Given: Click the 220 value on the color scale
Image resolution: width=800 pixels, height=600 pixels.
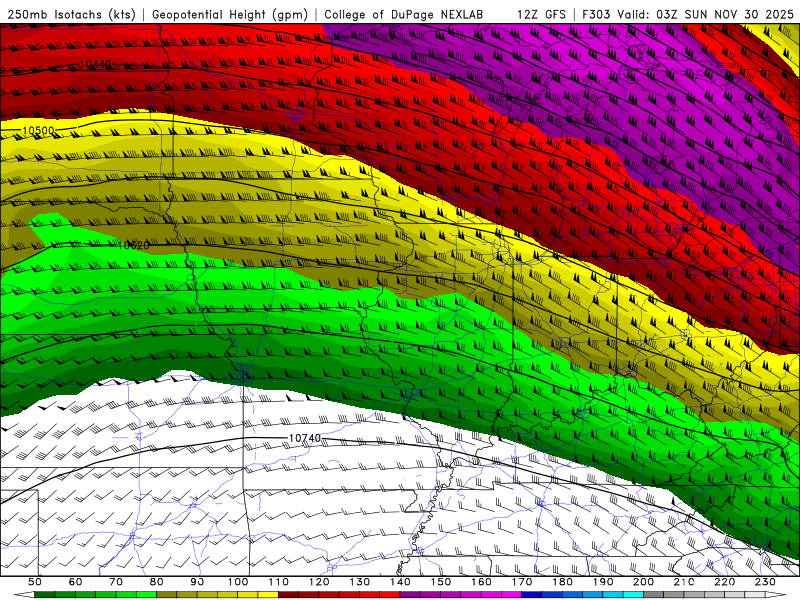Looking at the screenshot, I should pos(724,582).
